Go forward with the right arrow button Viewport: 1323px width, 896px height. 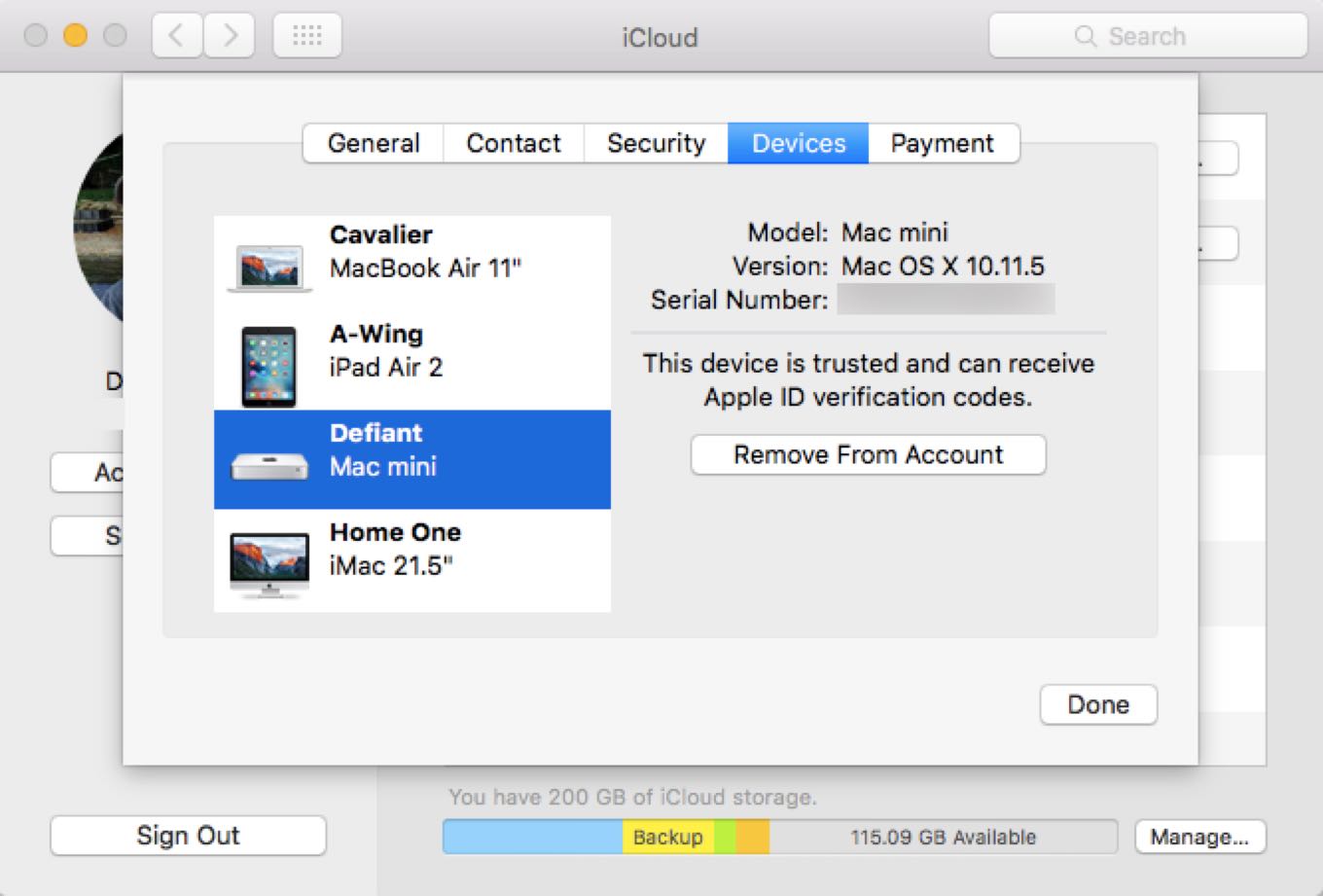[x=231, y=37]
